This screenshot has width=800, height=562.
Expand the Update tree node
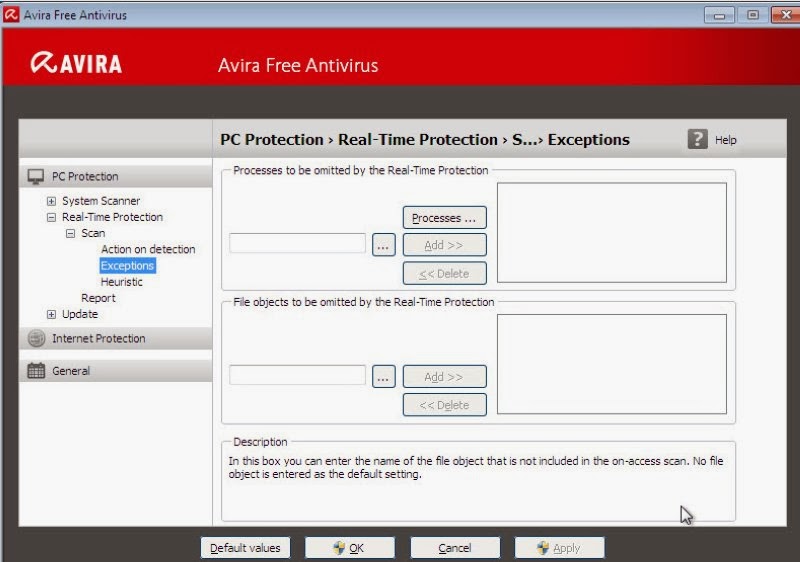(x=52, y=314)
